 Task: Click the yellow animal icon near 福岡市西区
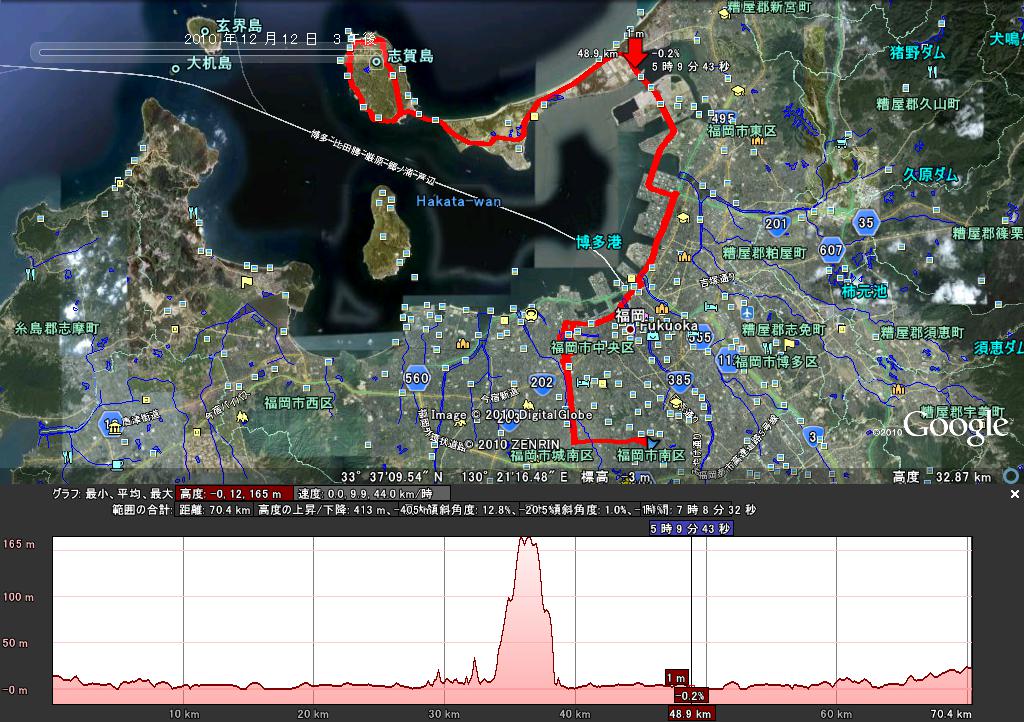242,416
